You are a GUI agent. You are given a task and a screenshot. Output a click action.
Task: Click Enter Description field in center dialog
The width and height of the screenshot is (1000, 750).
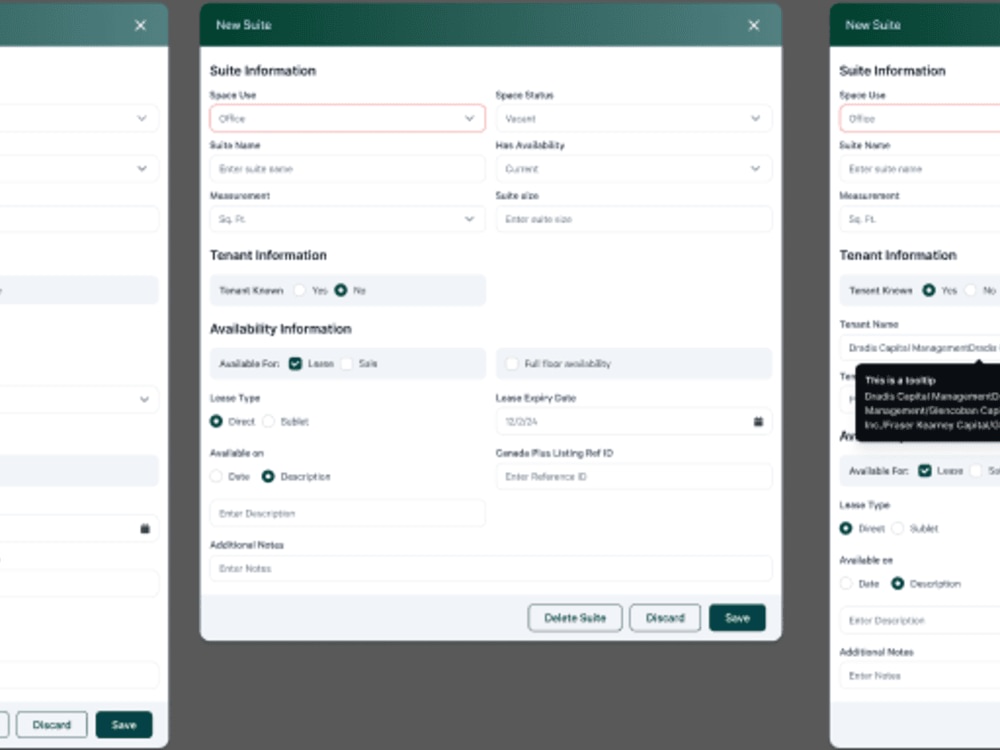point(347,513)
